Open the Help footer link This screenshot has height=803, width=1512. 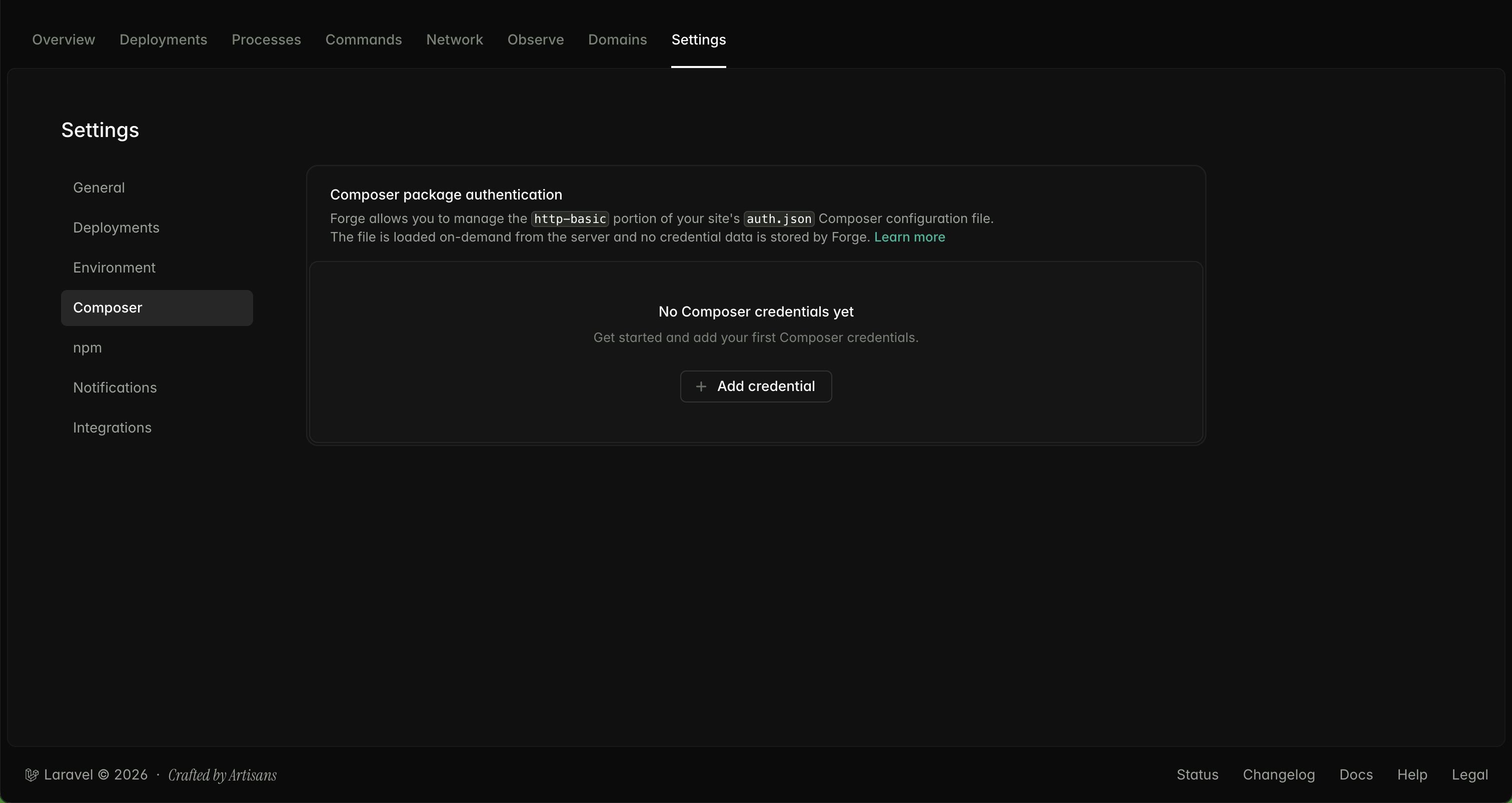coord(1412,775)
